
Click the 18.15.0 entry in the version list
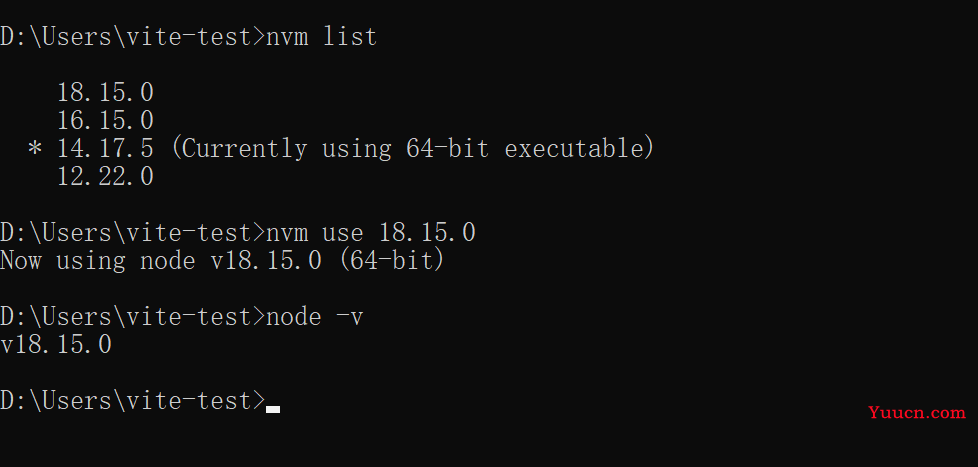click(x=105, y=93)
